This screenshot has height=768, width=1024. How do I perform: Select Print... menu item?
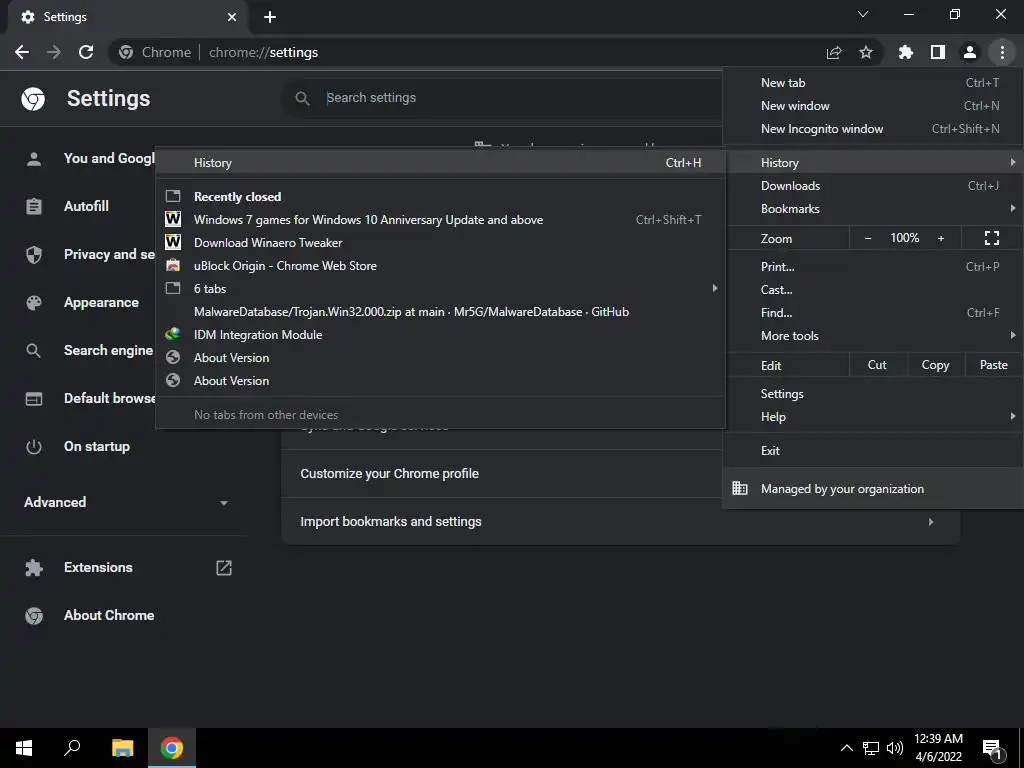pos(873,266)
